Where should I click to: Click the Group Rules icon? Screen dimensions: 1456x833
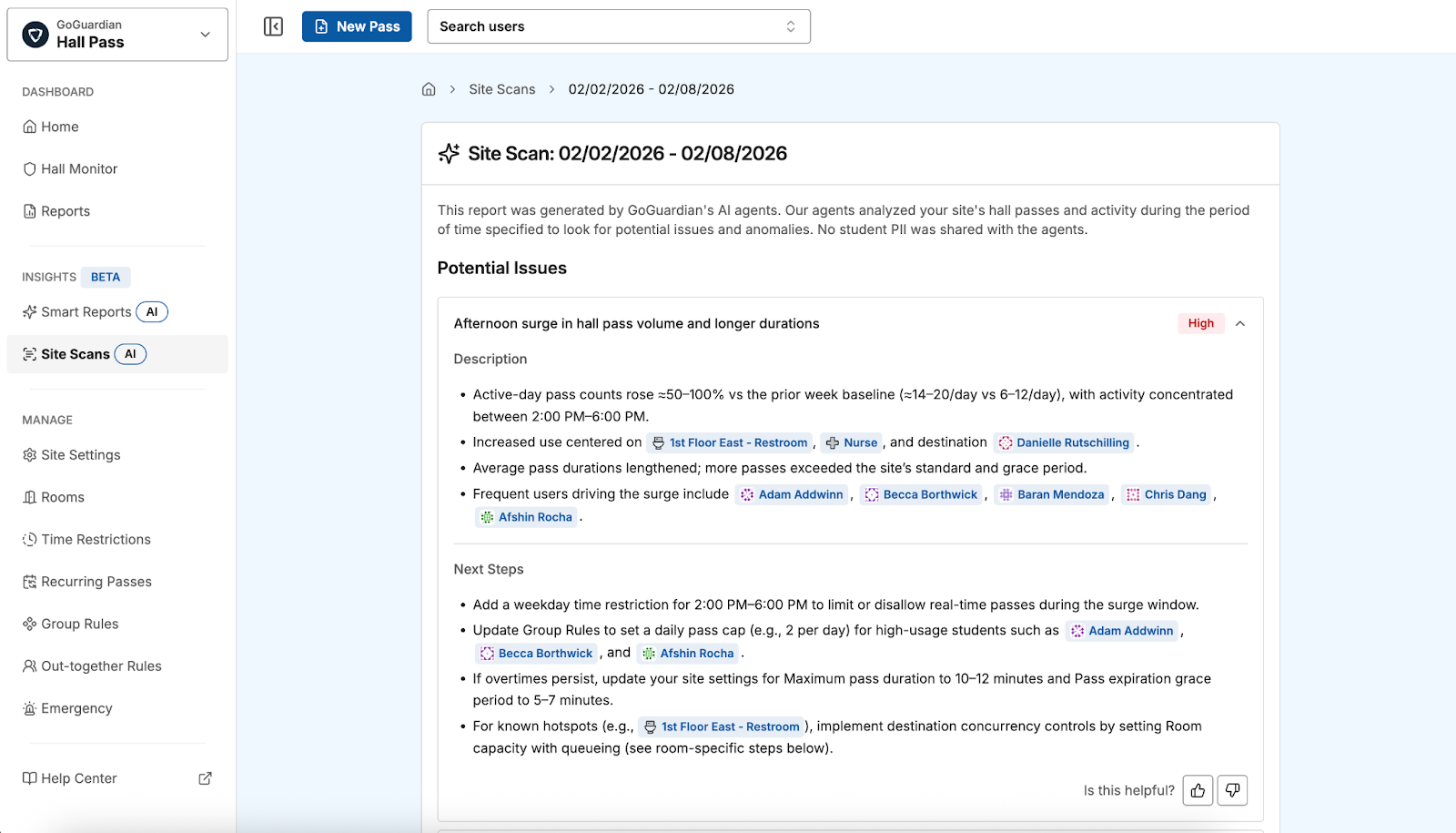[x=30, y=624]
